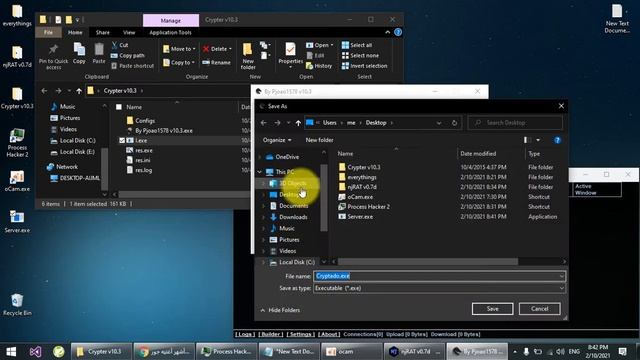The width and height of the screenshot is (640, 360).
Task: Open the Delete dropdown in the ribbon
Action: (230, 49)
